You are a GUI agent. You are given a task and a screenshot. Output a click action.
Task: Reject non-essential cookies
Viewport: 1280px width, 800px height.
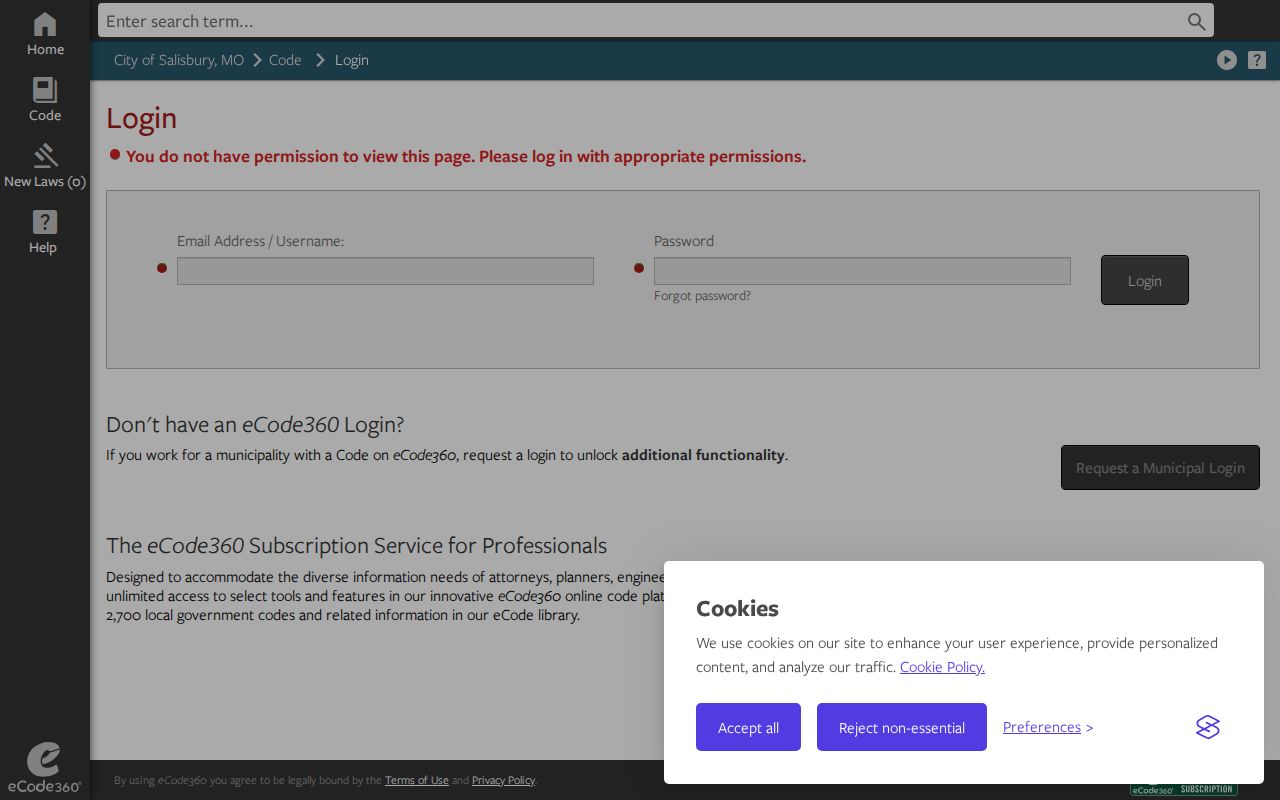[902, 727]
